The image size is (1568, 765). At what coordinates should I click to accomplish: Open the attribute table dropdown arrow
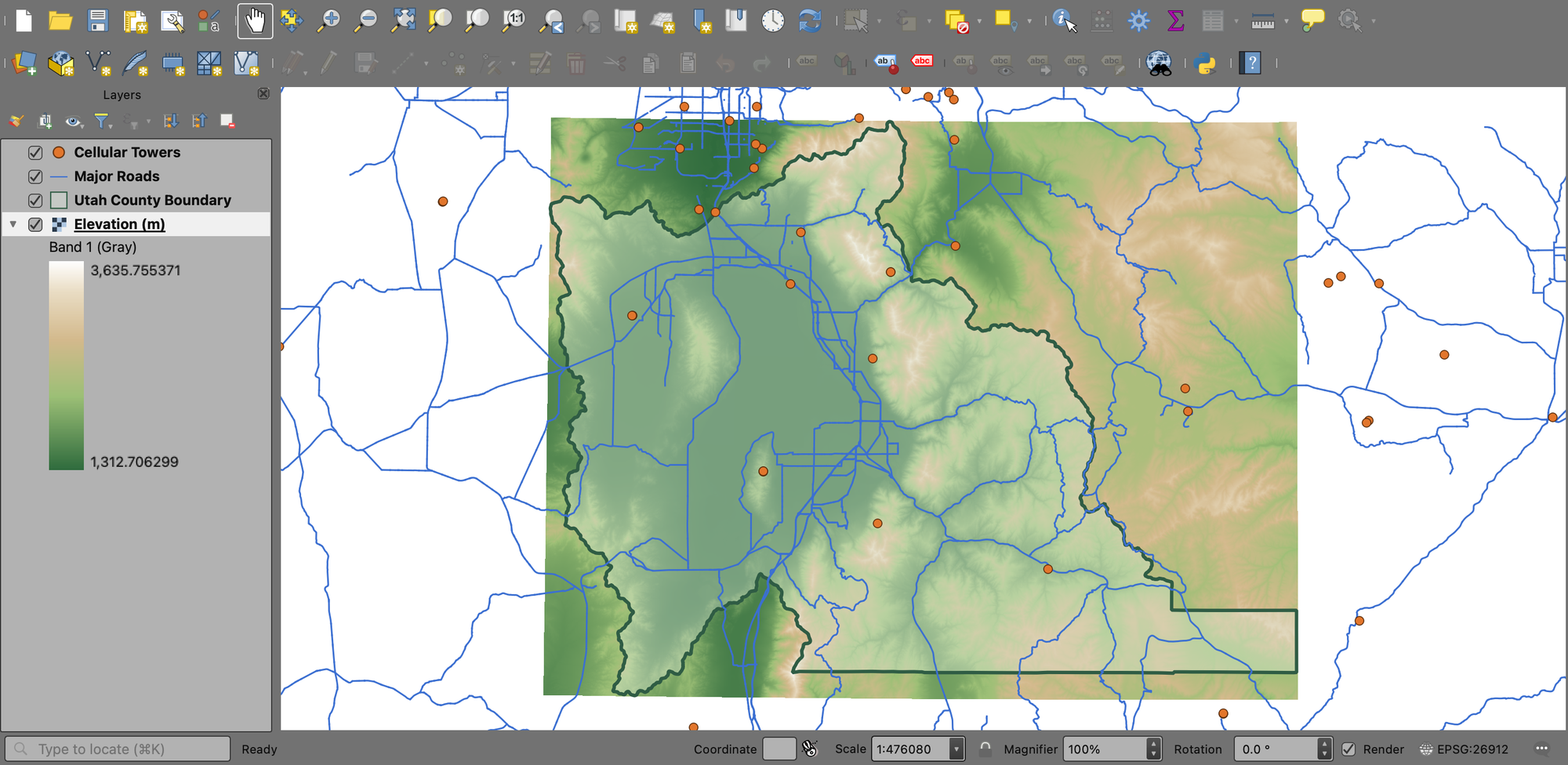pos(1236,21)
